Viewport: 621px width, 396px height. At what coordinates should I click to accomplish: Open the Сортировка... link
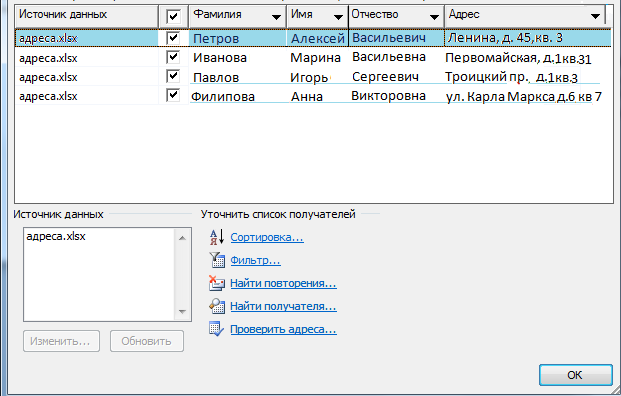coord(267,237)
